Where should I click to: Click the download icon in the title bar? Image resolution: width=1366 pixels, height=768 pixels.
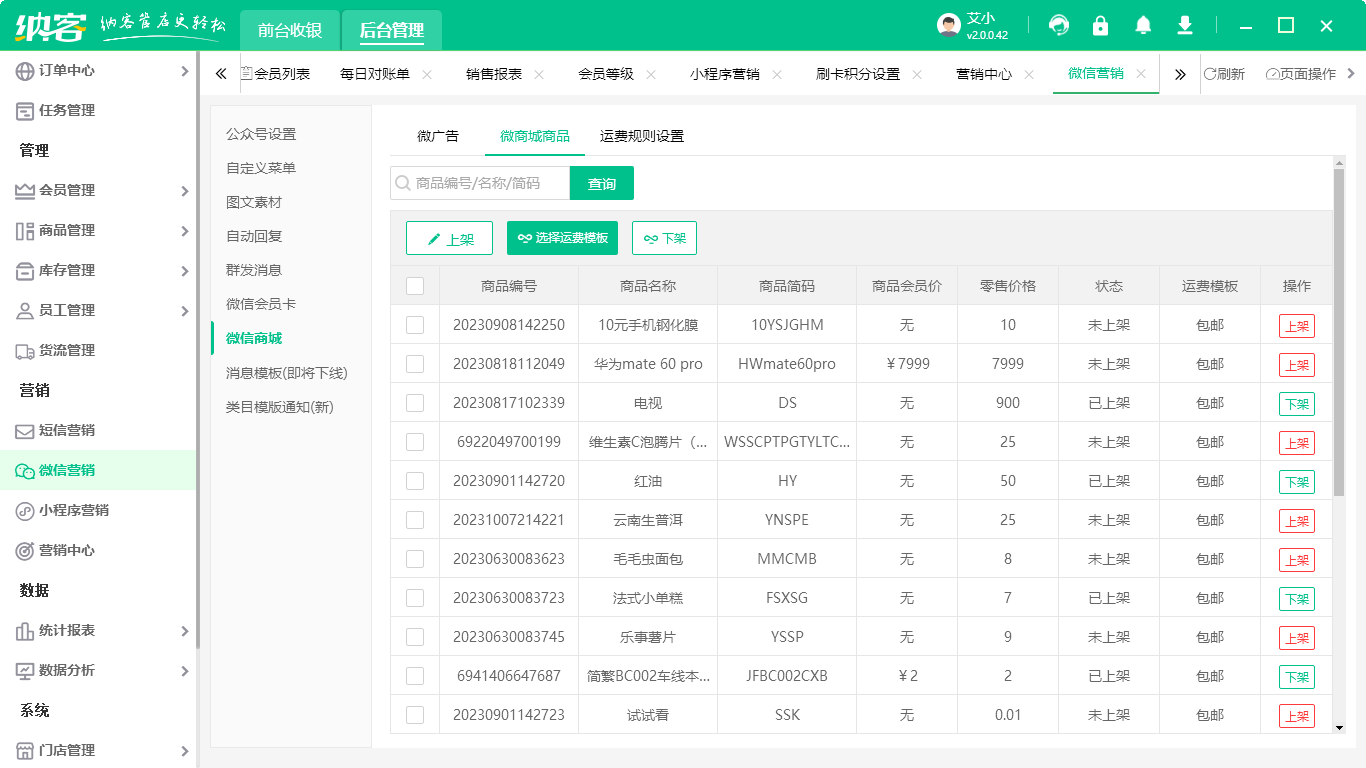pos(1184,24)
